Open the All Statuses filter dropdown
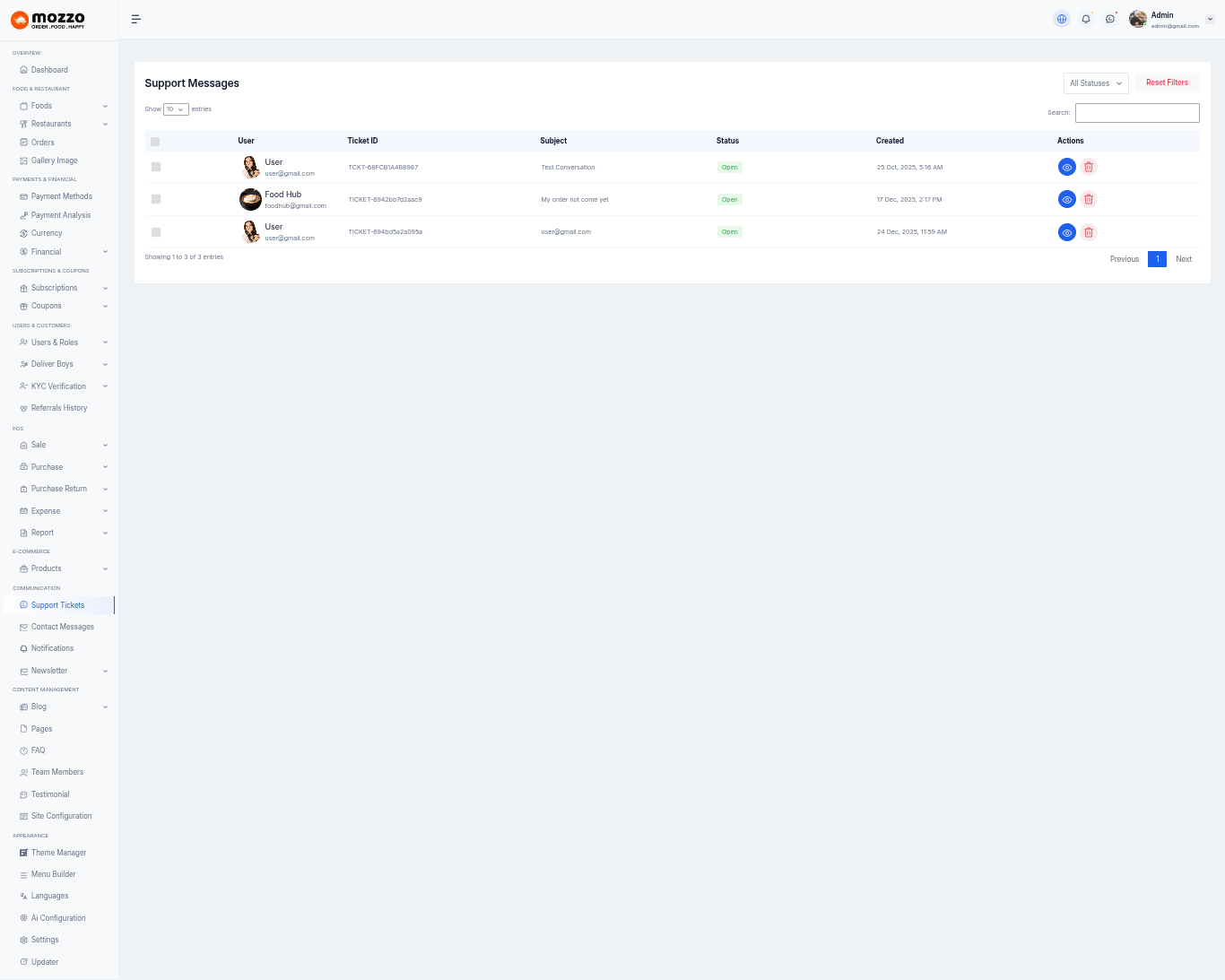The height and width of the screenshot is (980, 1225). (1095, 83)
